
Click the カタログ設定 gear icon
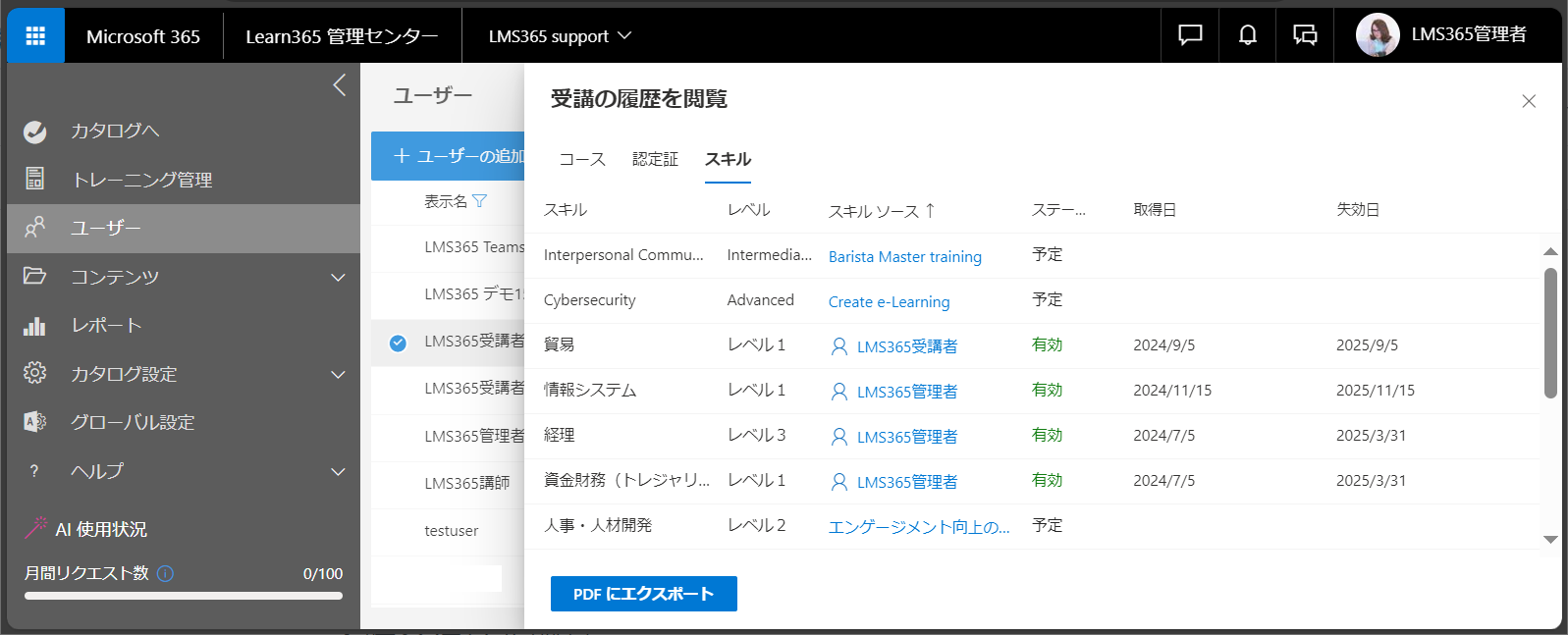tap(35, 373)
